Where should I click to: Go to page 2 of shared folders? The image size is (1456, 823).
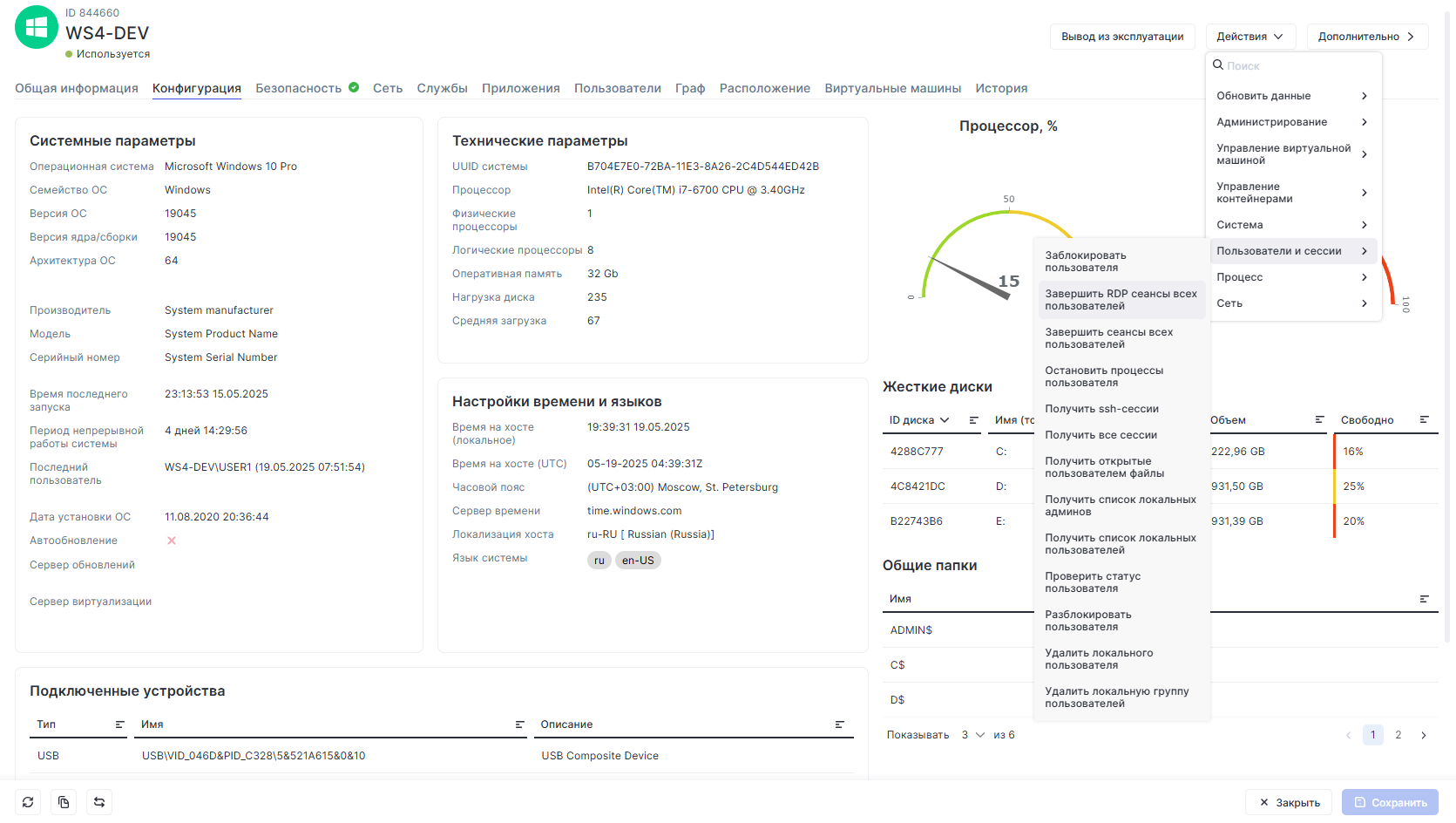click(1398, 735)
